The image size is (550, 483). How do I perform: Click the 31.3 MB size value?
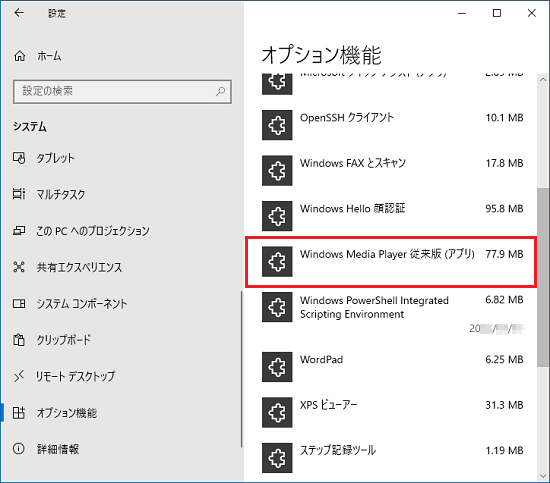[x=504, y=405]
